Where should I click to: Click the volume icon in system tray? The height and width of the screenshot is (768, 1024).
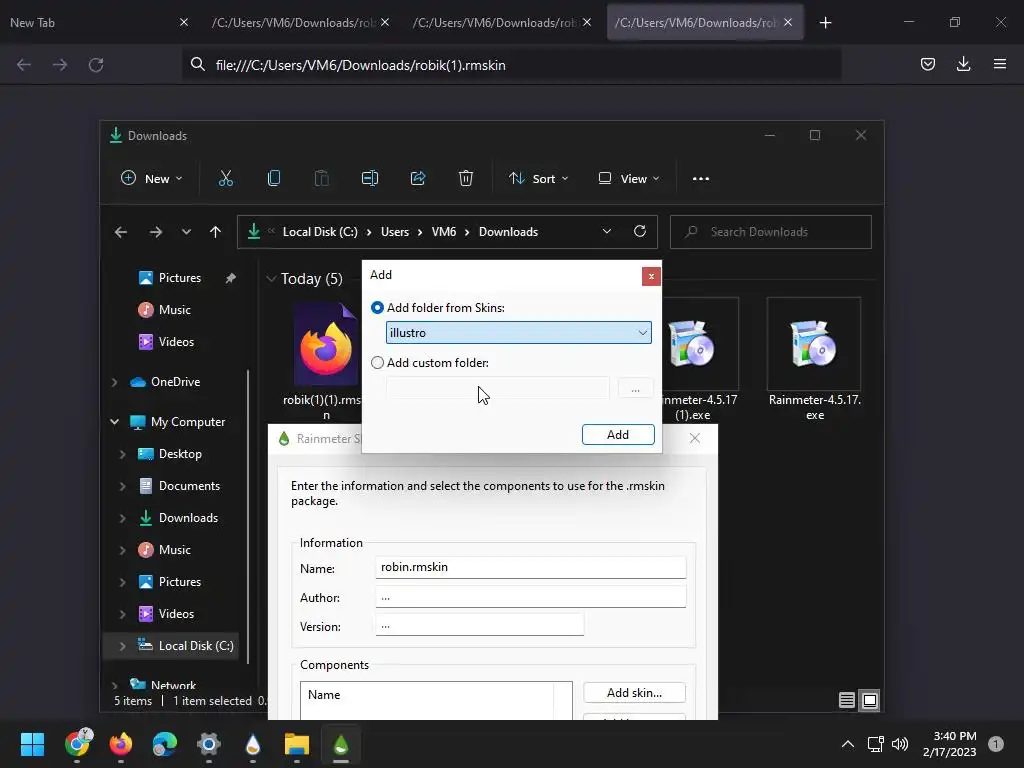(x=900, y=744)
